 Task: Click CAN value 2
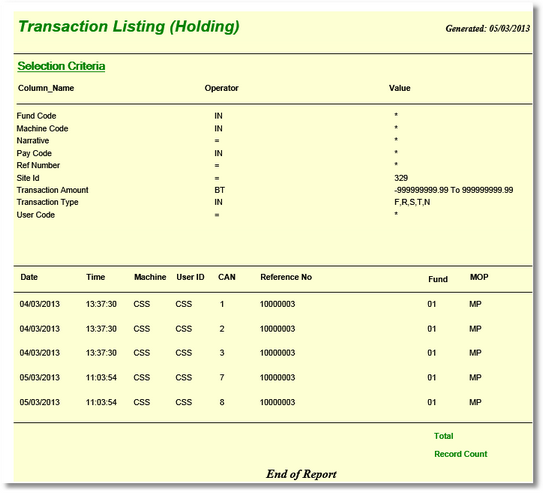click(x=222, y=329)
